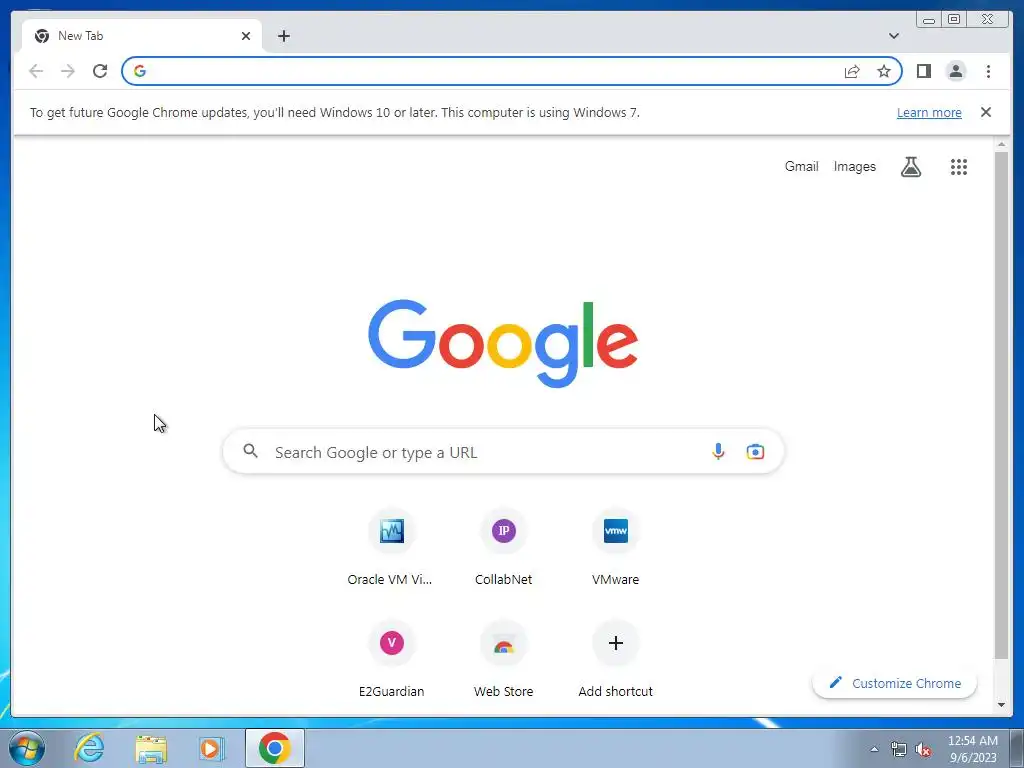Open the VMware shortcut
Viewport: 1024px width, 768px height.
pos(615,549)
